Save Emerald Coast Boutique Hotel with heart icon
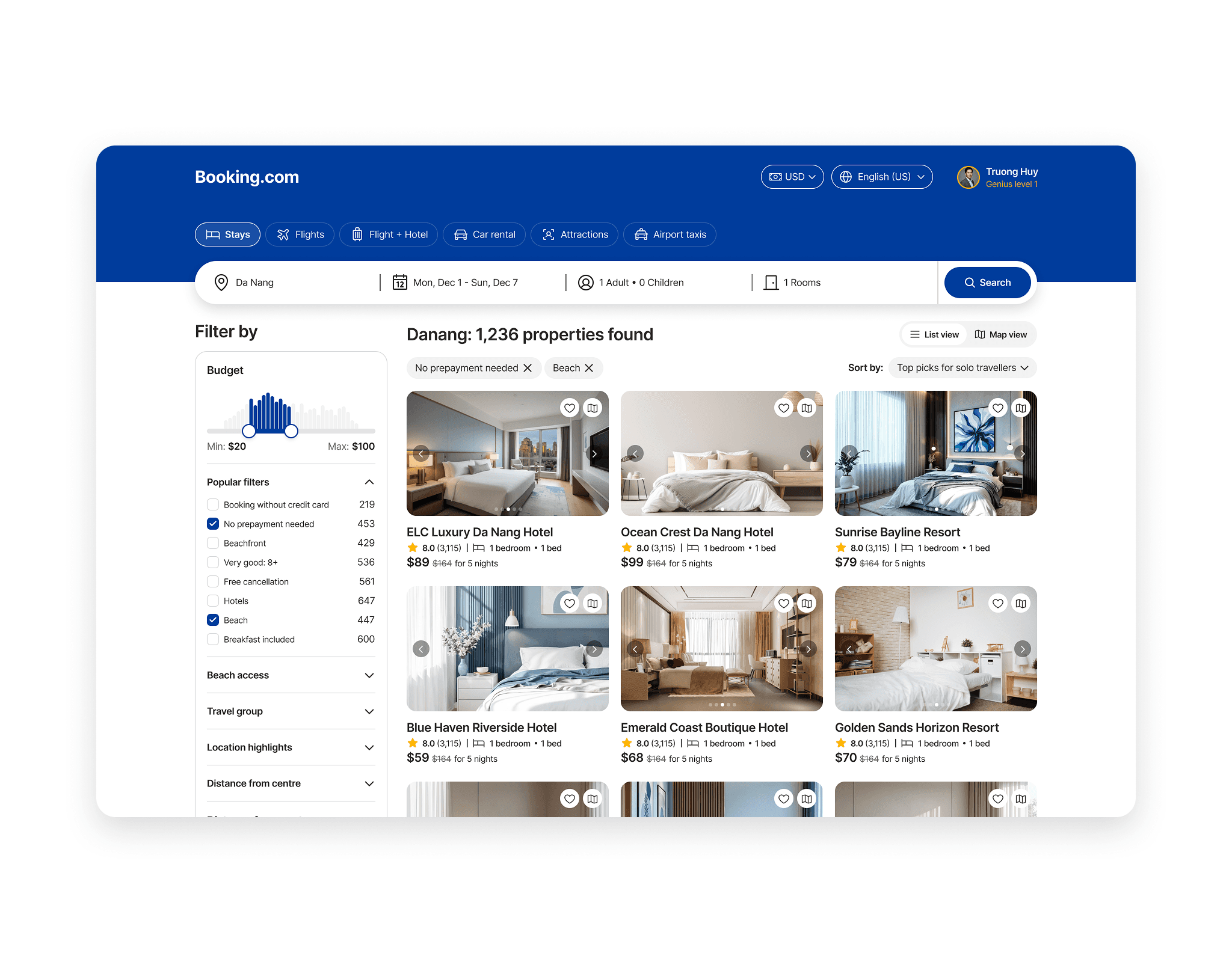This screenshot has width=1232, height=962. pyautogui.click(x=783, y=604)
